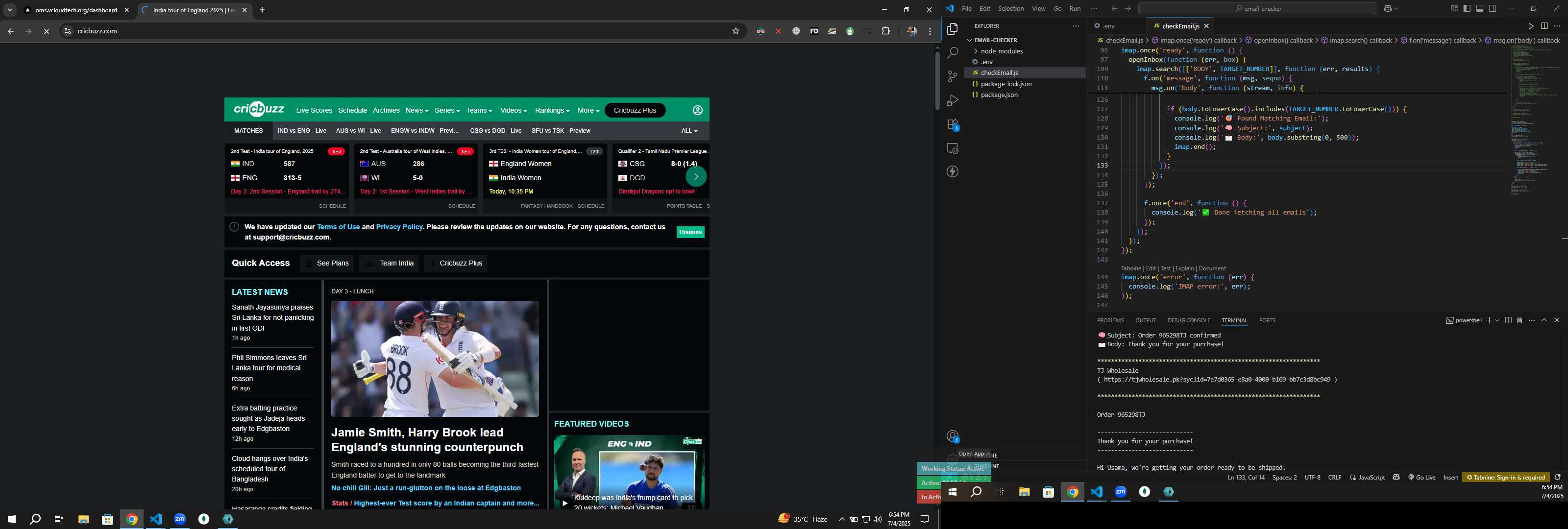Switch to the OUTPUT panel tab
This screenshot has height=529, width=1568.
[x=1145, y=320]
